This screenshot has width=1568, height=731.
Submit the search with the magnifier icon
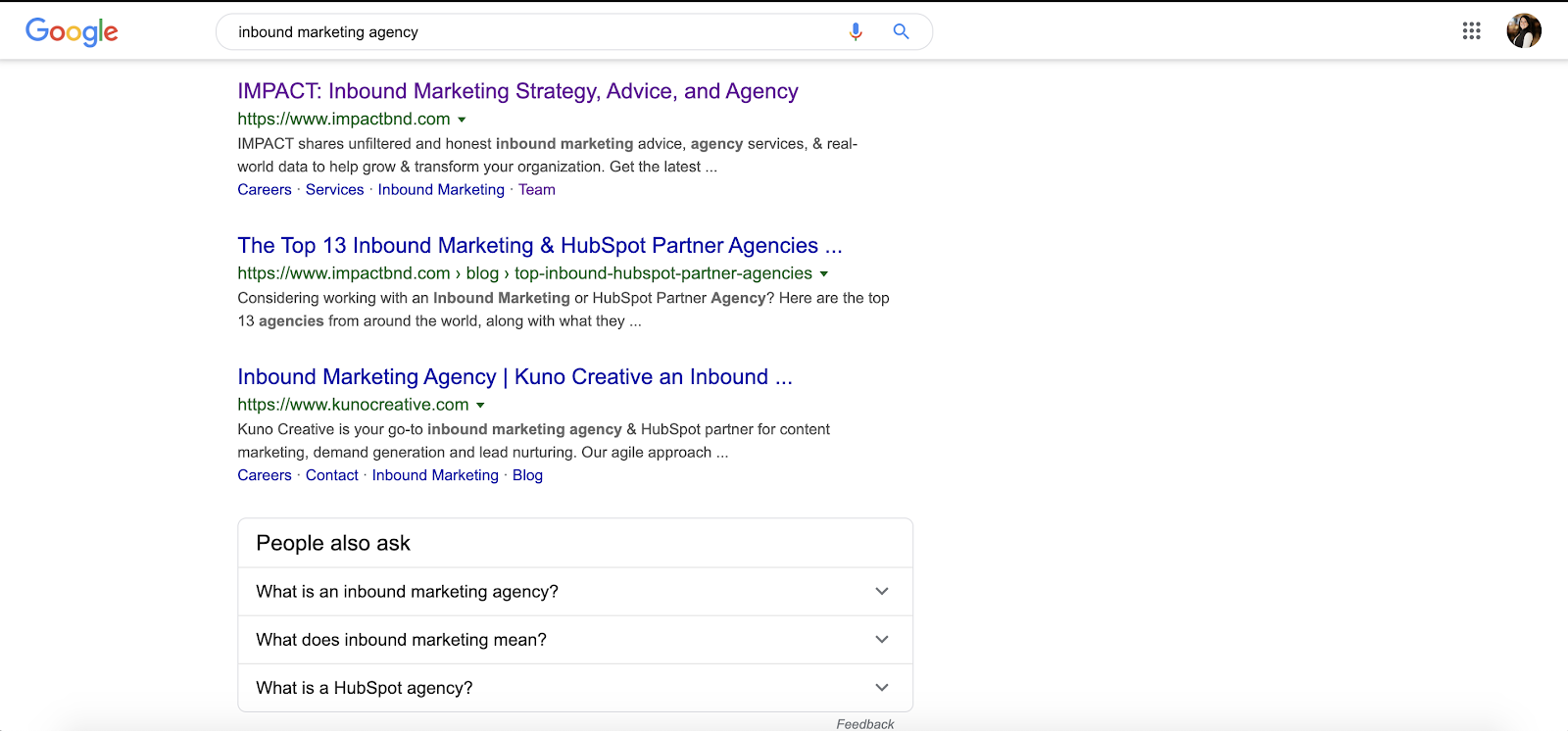click(x=901, y=31)
